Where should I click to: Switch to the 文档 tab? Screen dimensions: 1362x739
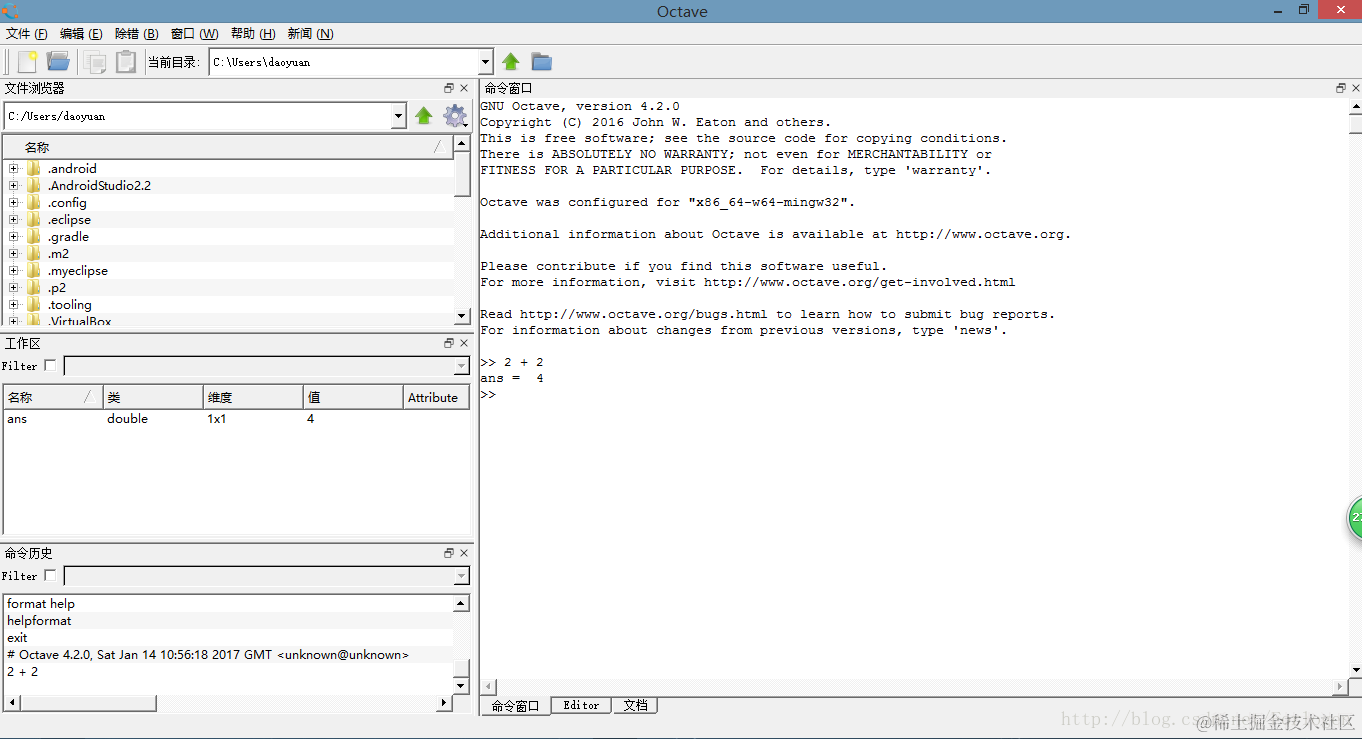635,705
